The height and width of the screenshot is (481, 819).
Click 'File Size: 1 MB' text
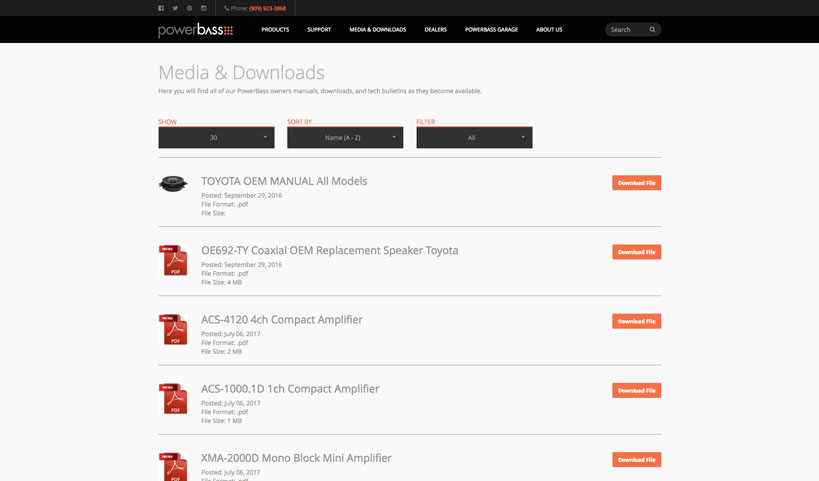click(x=221, y=421)
